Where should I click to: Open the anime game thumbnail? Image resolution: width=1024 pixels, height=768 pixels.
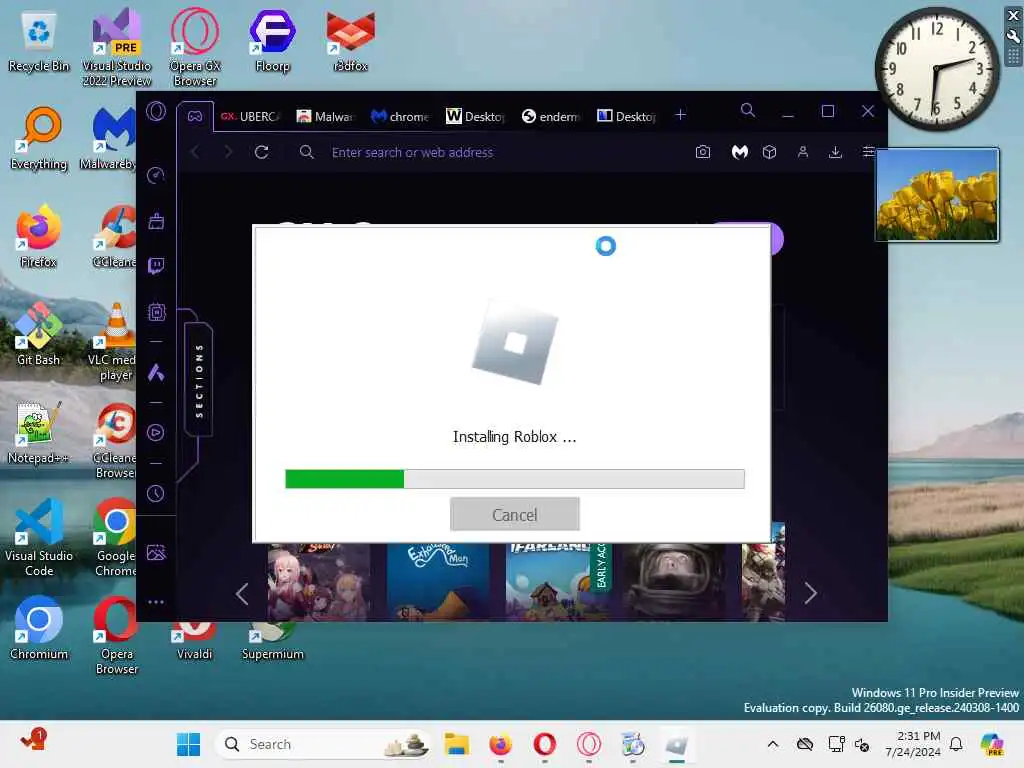coord(319,581)
